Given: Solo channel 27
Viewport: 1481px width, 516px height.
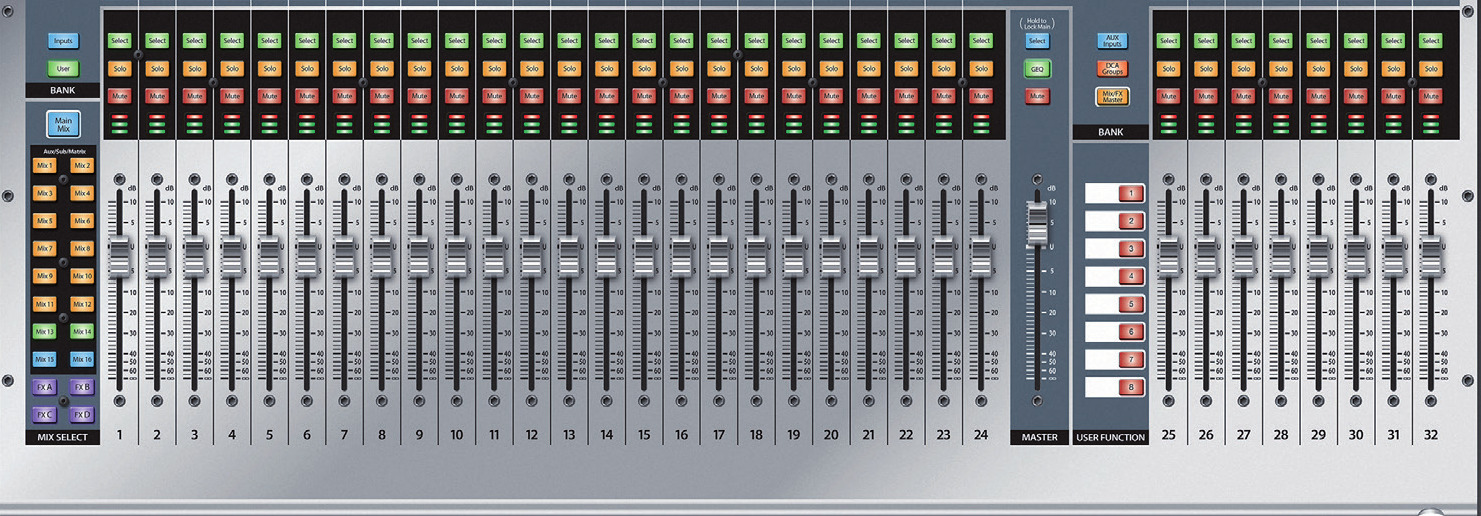Looking at the screenshot, I should [x=1243, y=69].
